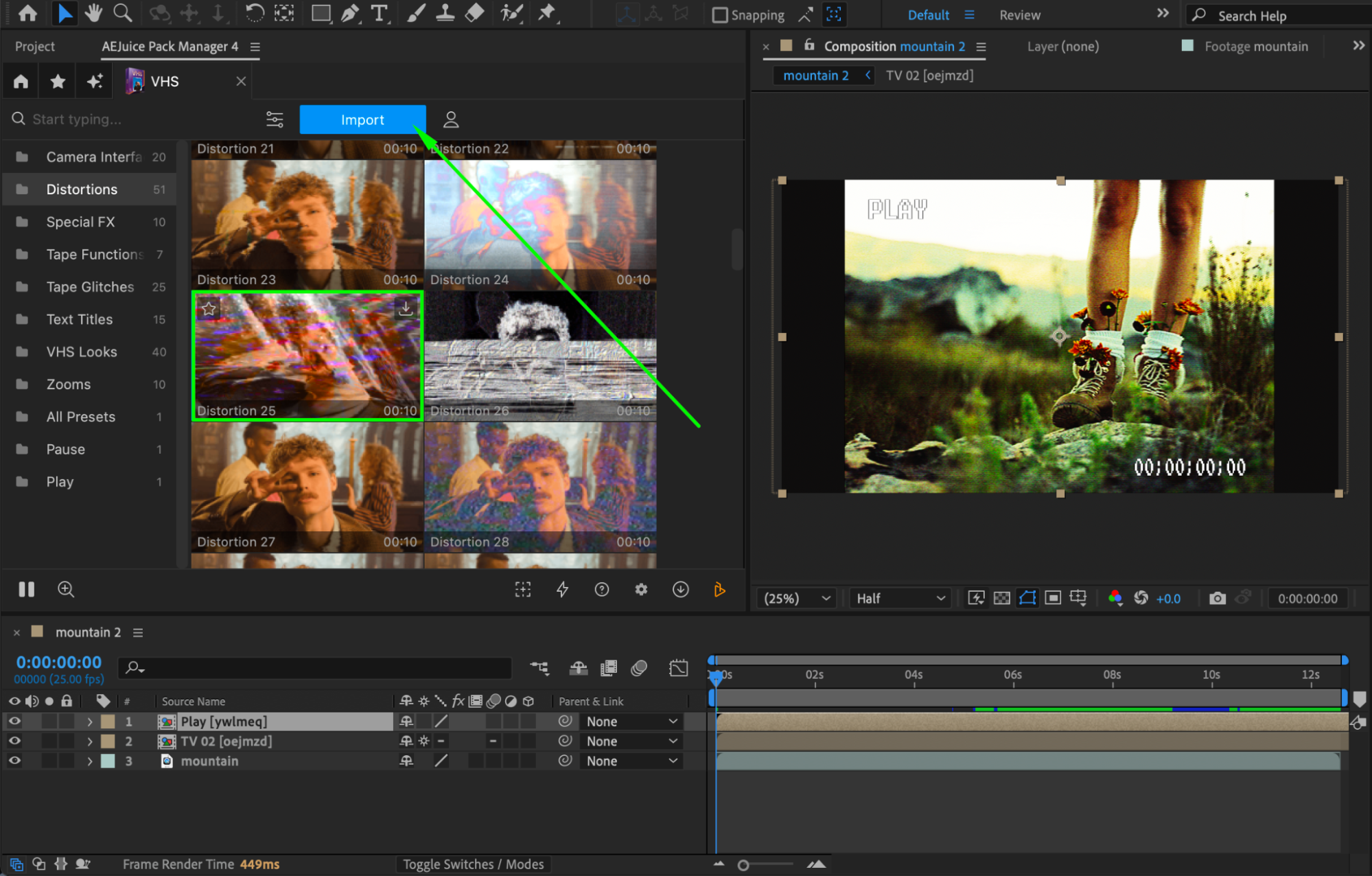Screen dimensions: 1372x876
Task: Go to AEJuice home page
Action: 21,82
